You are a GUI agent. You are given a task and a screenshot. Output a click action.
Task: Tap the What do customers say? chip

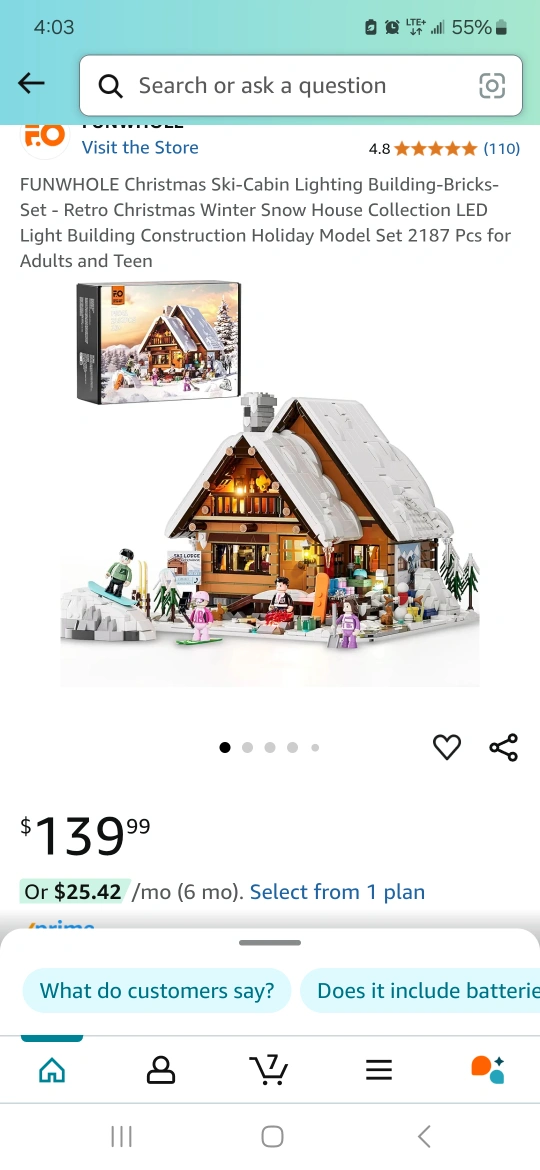(x=157, y=990)
